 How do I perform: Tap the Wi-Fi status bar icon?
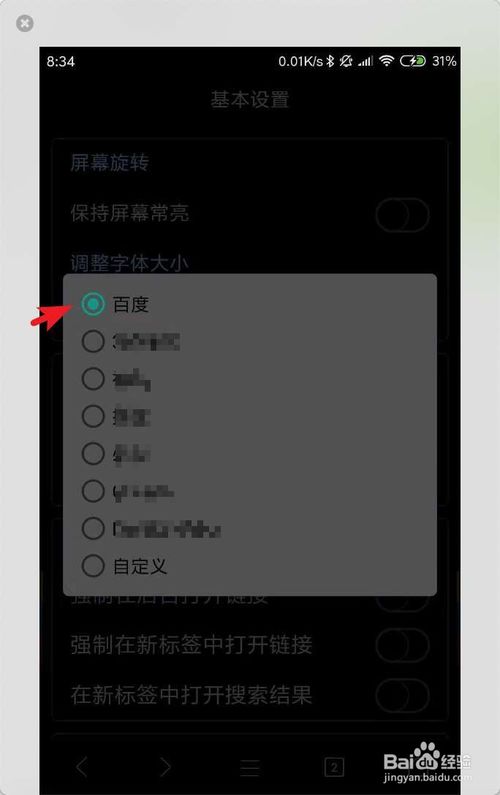click(x=386, y=61)
